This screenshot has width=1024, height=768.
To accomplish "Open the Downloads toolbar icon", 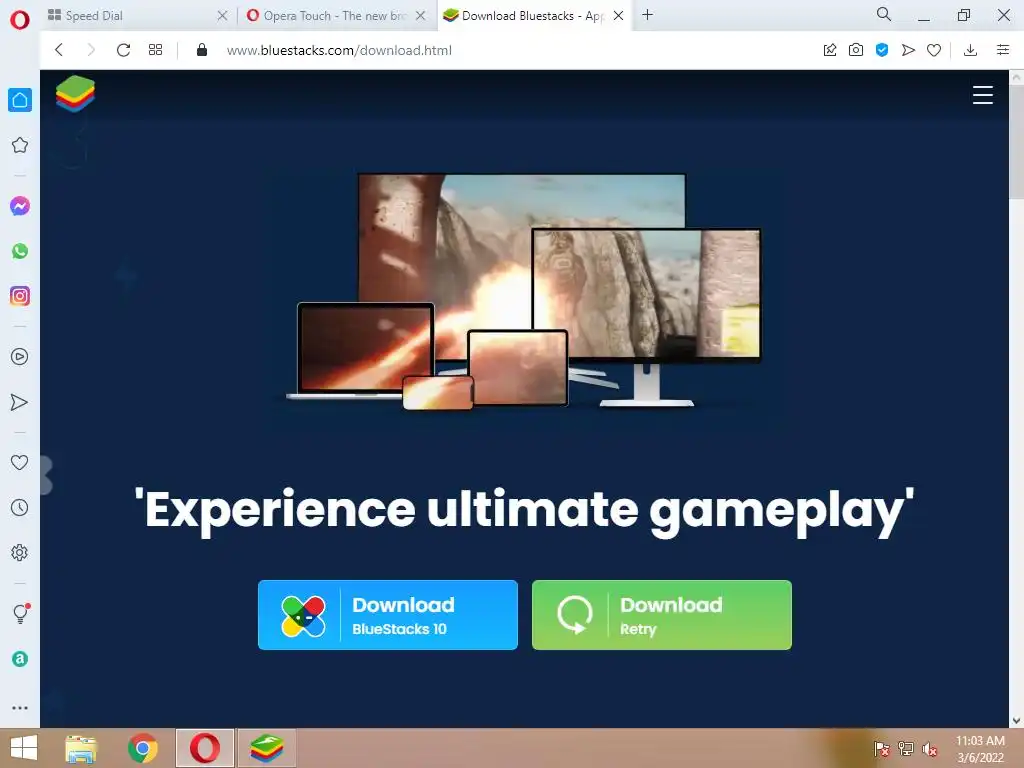I will pos(970,50).
